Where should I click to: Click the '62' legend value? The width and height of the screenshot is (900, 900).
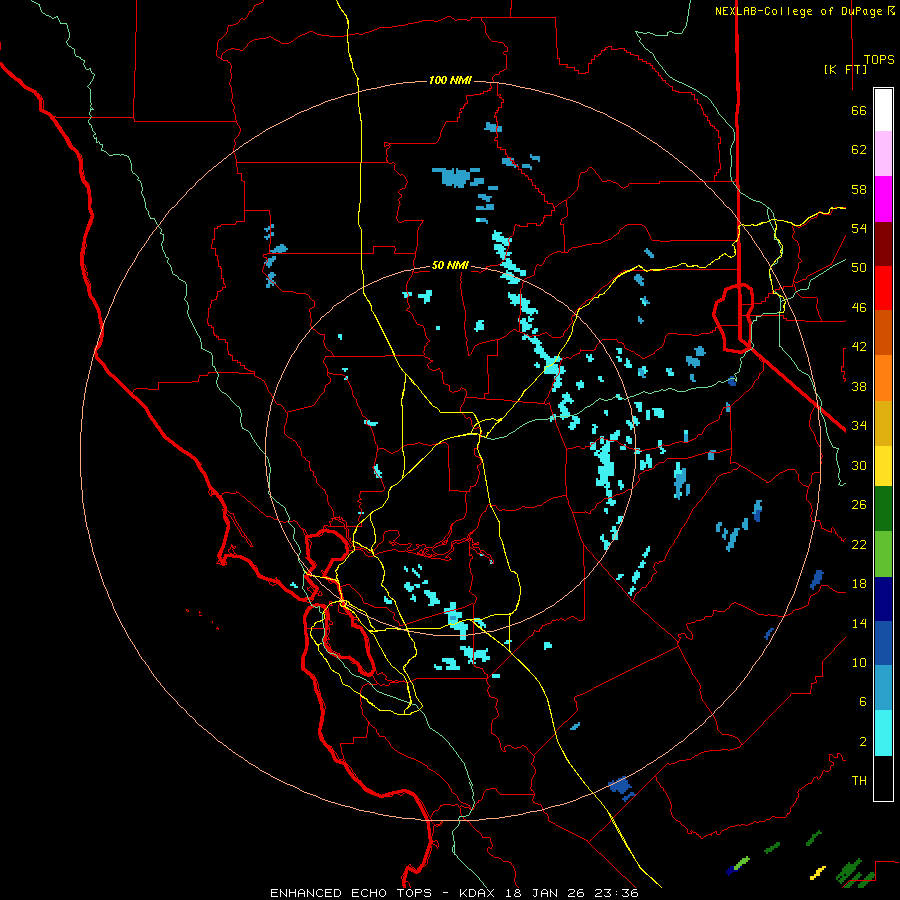point(859,150)
